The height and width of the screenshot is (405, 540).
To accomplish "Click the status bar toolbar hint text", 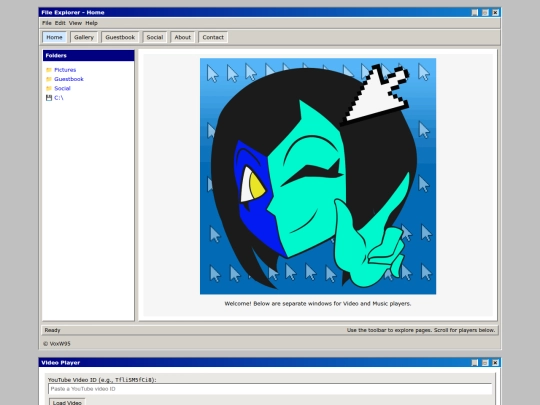I will 421,330.
